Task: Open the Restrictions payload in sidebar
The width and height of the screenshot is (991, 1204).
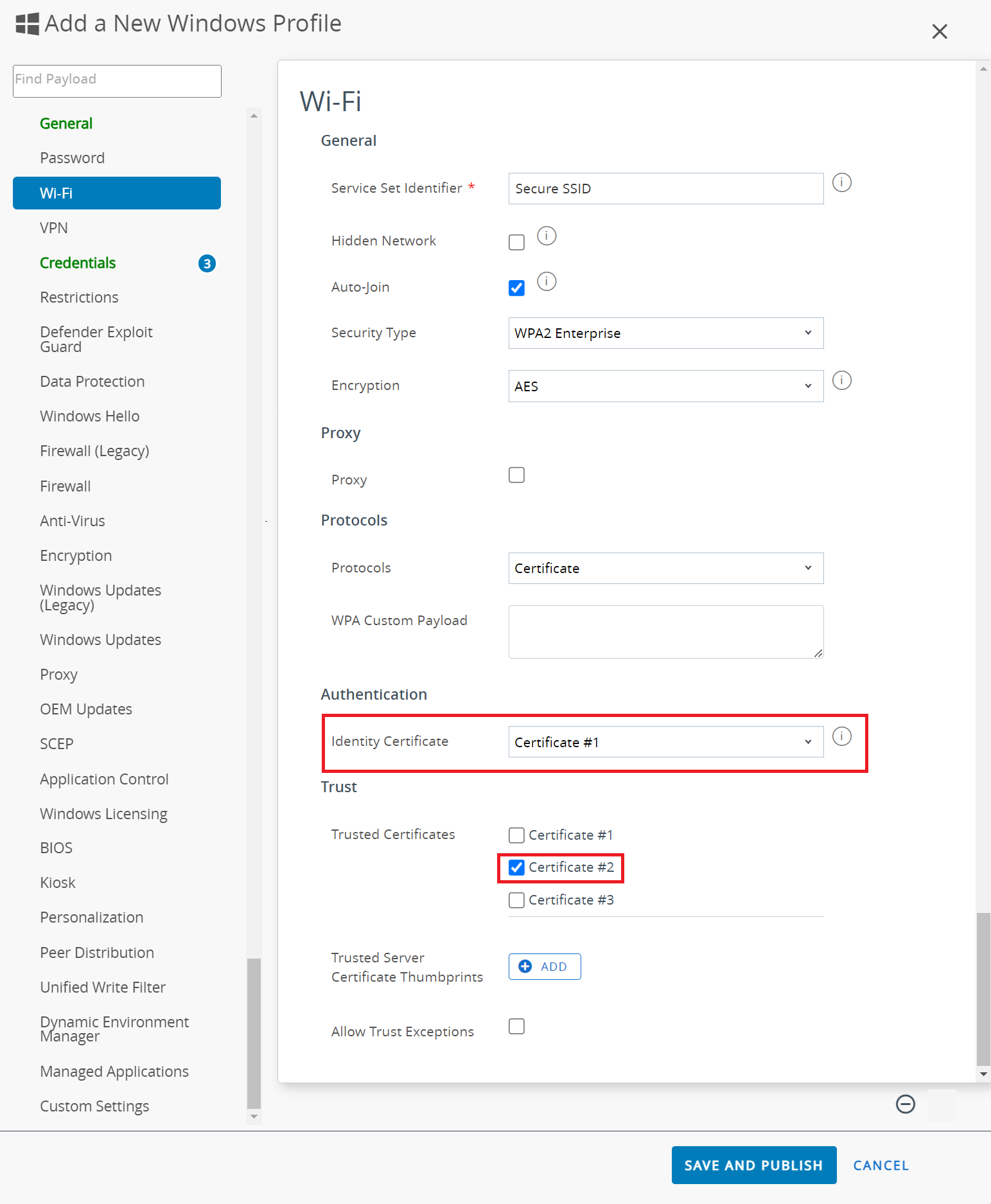Action: pyautogui.click(x=79, y=297)
